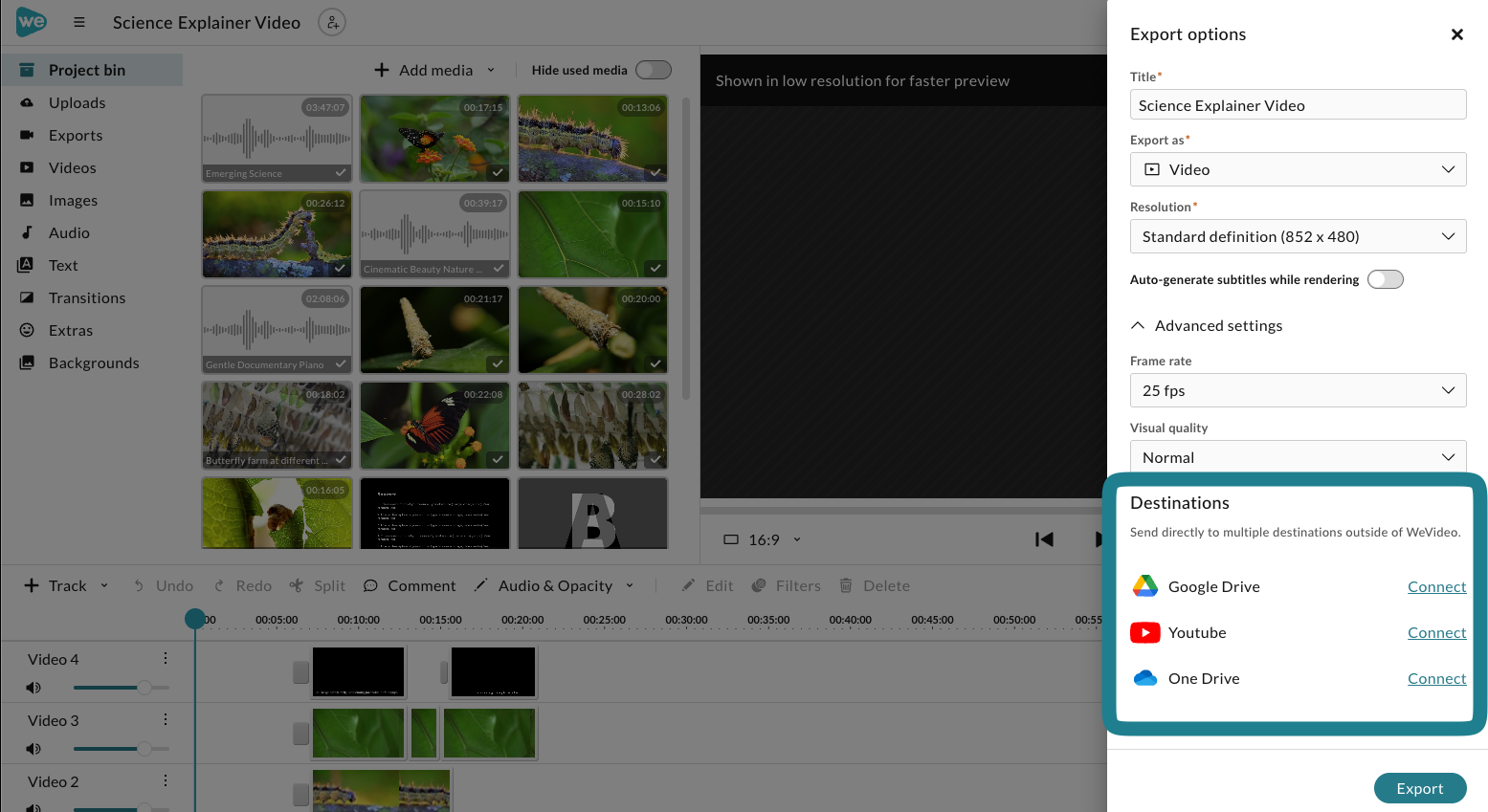Open the 16:9 aspect ratio dropdown
Image resolution: width=1488 pixels, height=812 pixels.
[x=763, y=539]
